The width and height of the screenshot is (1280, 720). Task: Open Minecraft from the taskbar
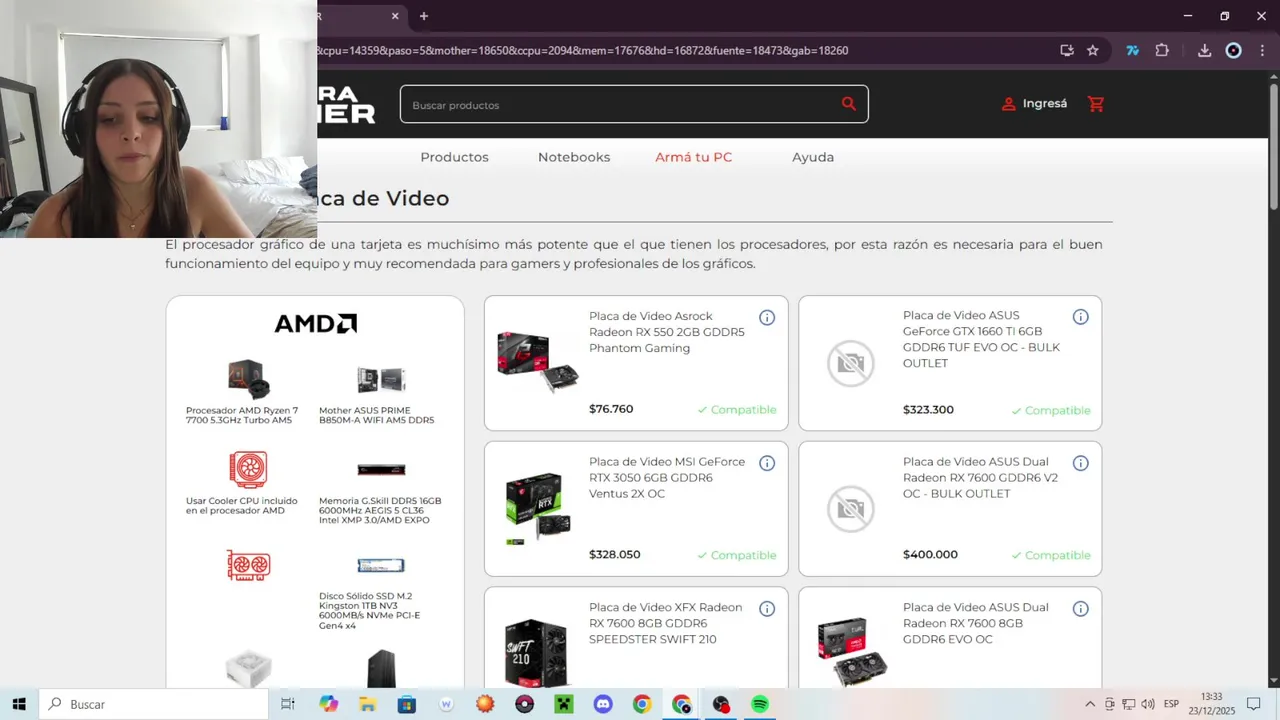click(x=564, y=704)
